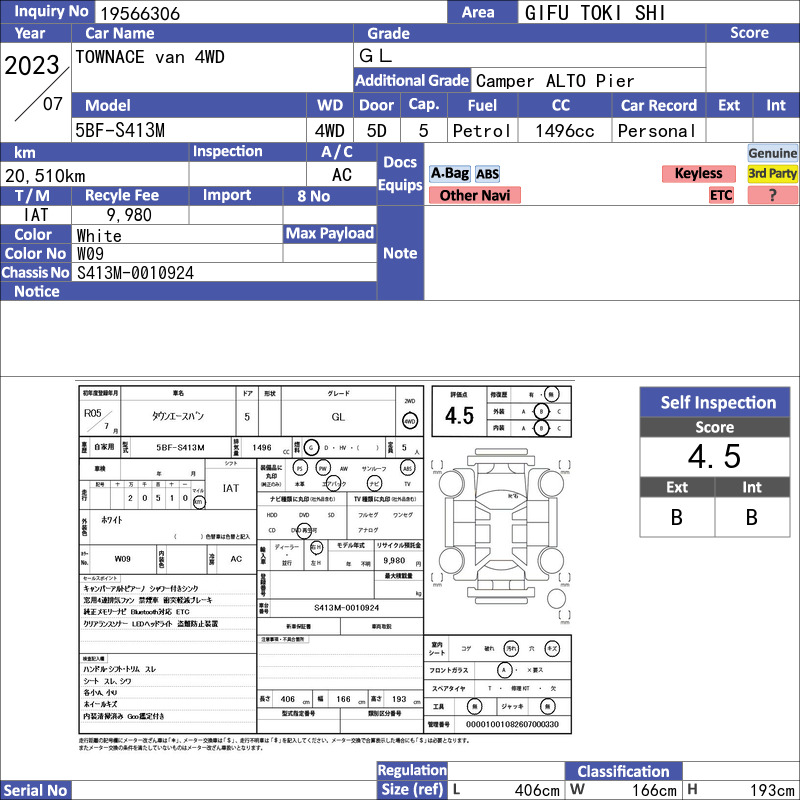This screenshot has height=800, width=800.
Task: Click the car record value Personal
Action: pos(657,131)
